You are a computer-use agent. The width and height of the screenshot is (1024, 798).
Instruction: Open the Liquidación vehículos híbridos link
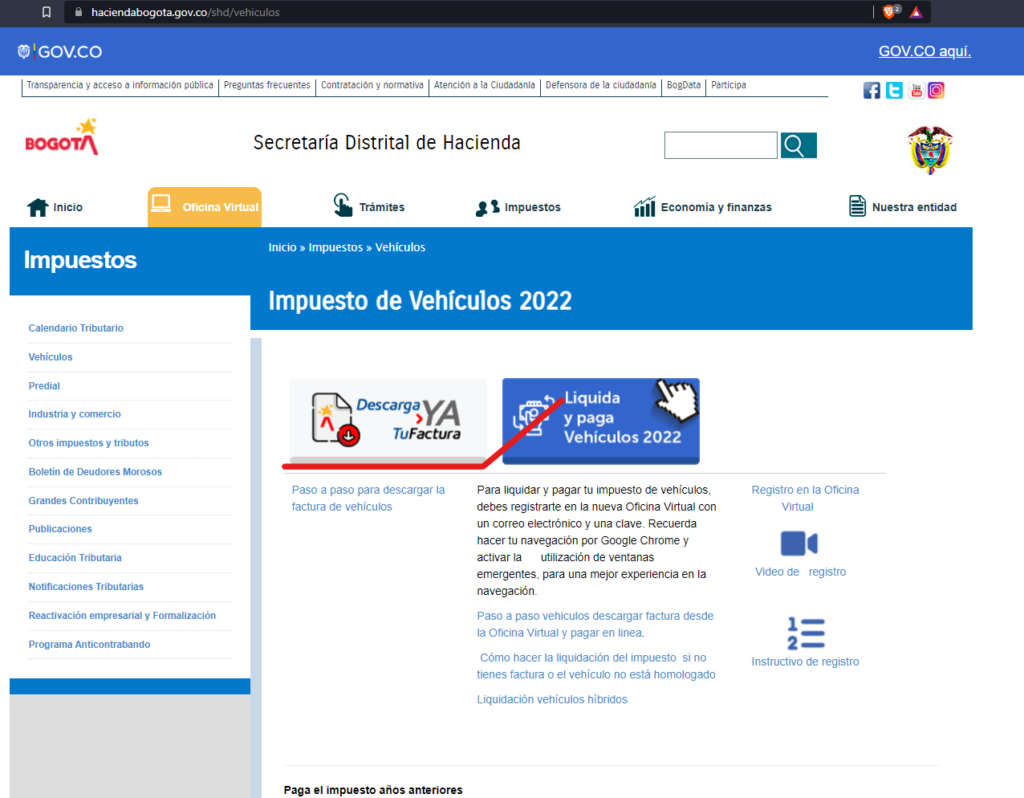(x=552, y=699)
